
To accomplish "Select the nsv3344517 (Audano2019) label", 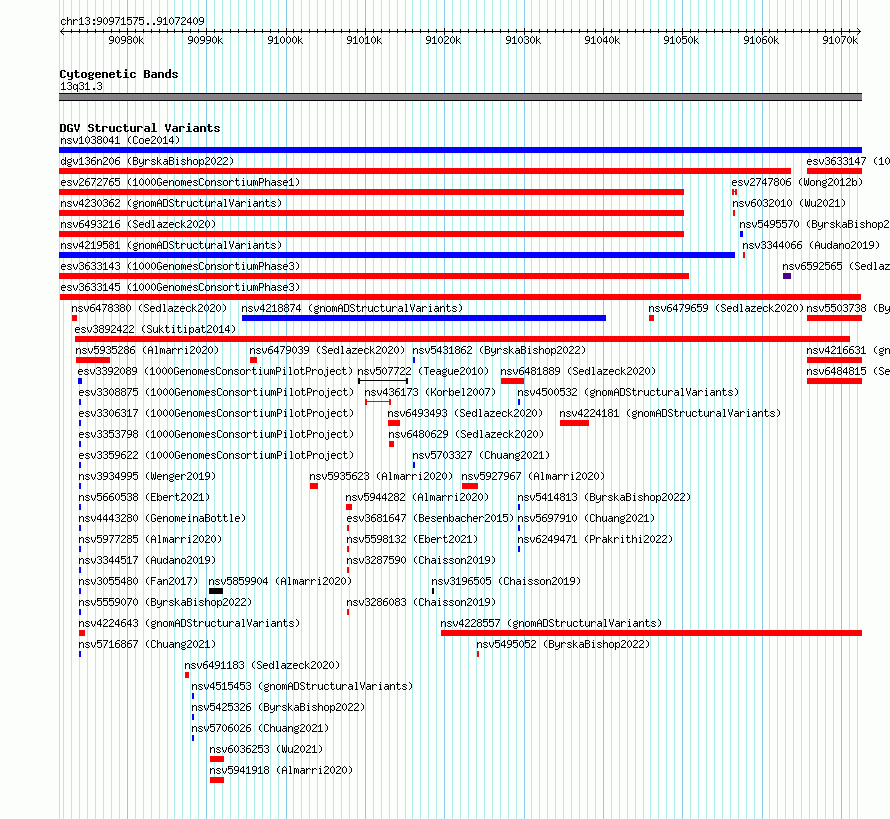I will tap(147, 560).
